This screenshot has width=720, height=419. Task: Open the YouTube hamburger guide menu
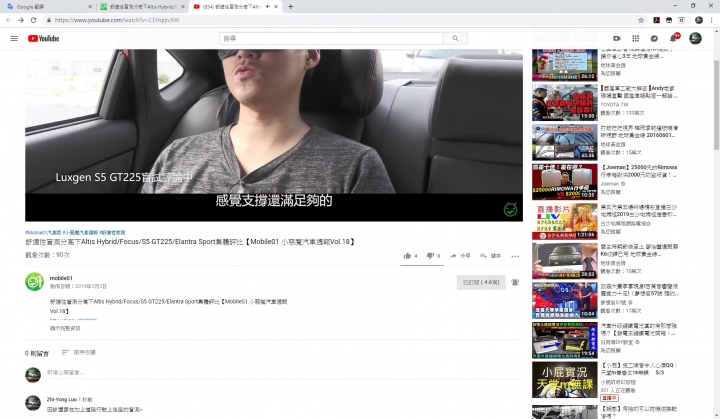(14, 39)
